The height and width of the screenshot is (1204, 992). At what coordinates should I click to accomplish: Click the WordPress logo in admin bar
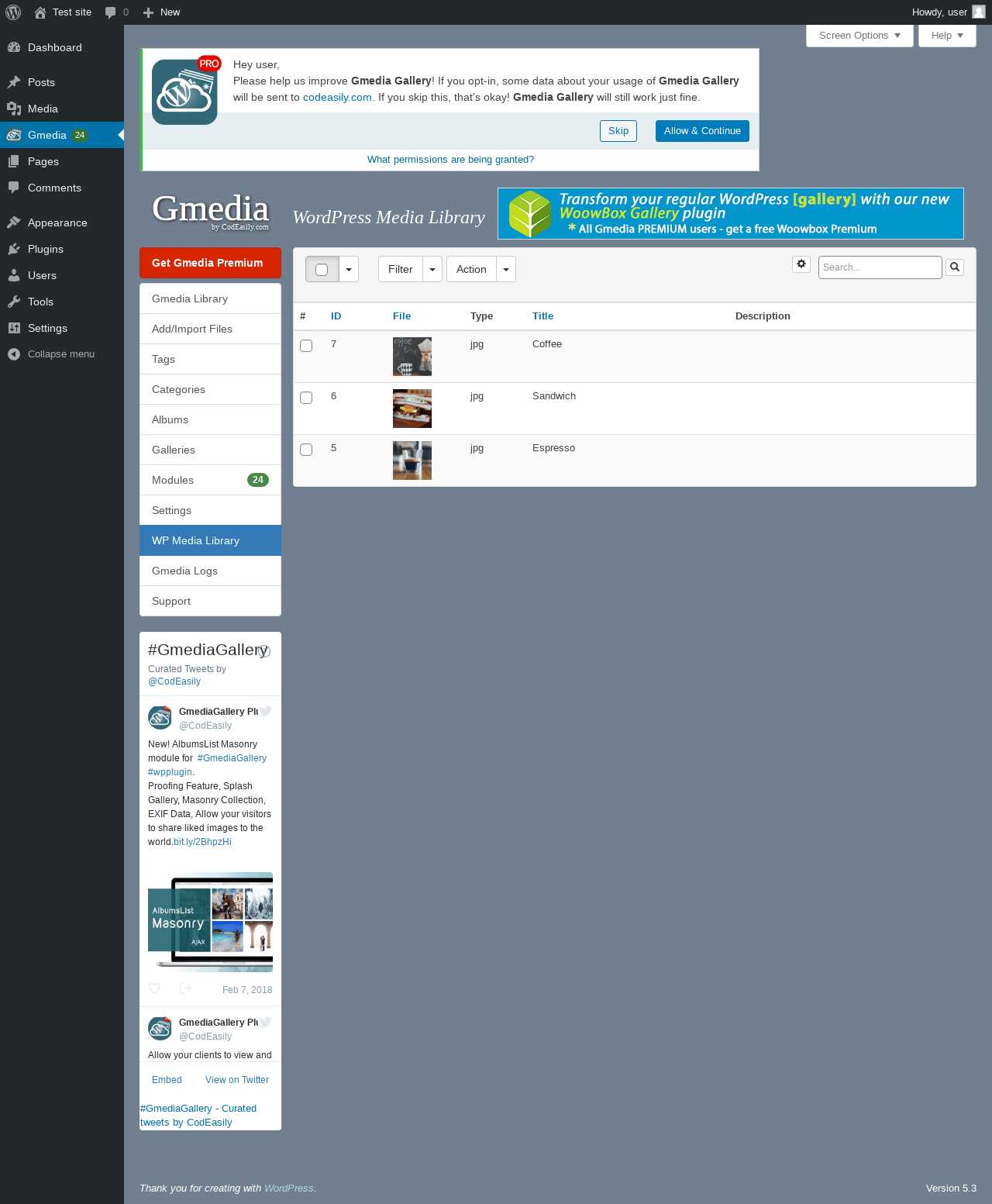pos(13,12)
